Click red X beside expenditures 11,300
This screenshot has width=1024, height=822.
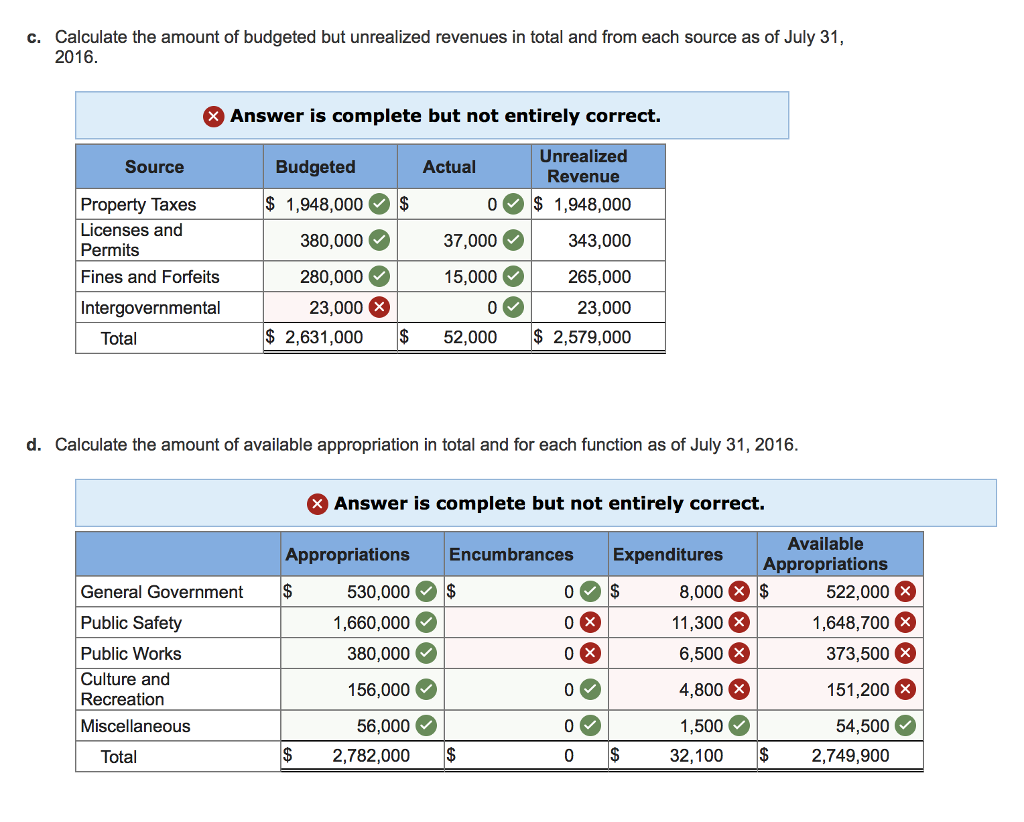739,622
